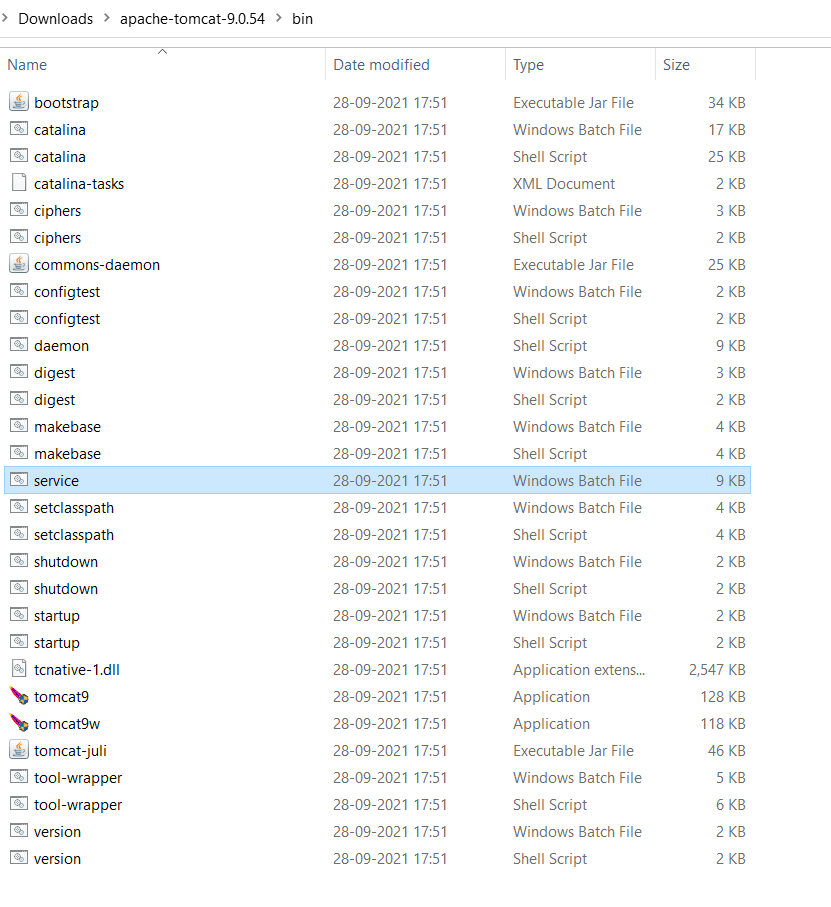This screenshot has height=907, width=831.
Task: Sort files by the Name column header
Action: click(x=162, y=65)
